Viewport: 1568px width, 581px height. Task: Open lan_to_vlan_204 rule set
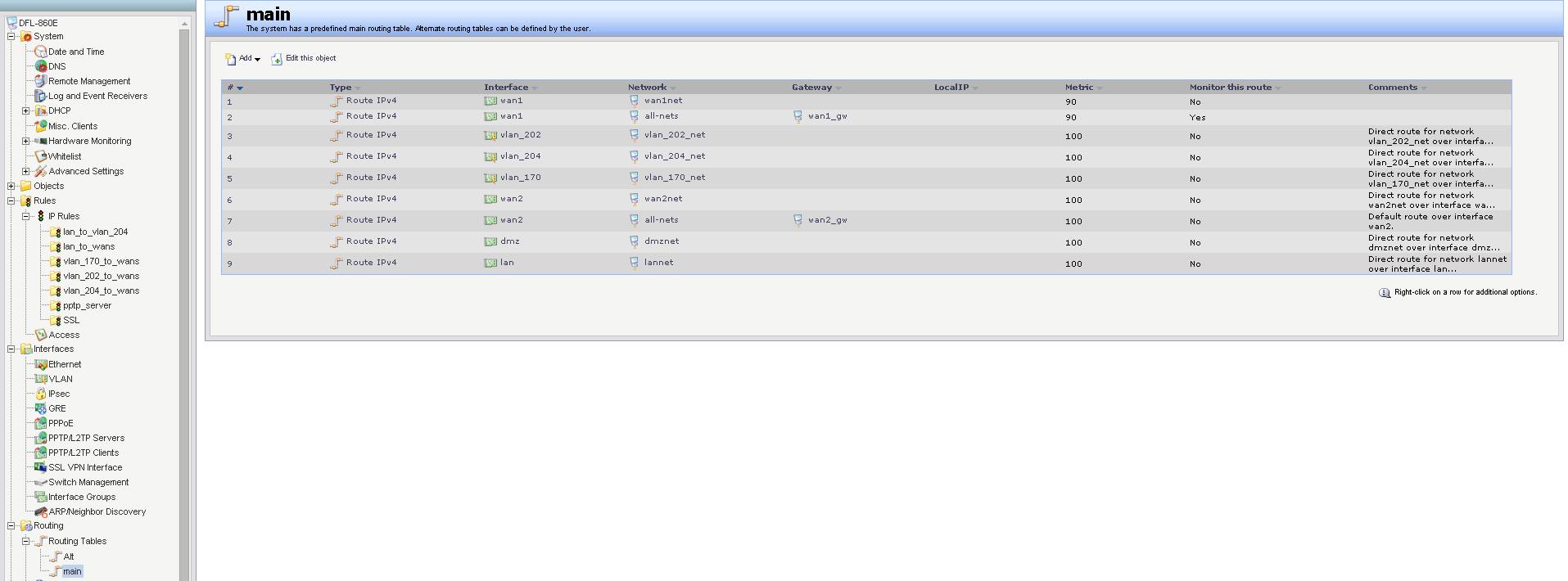coord(96,232)
